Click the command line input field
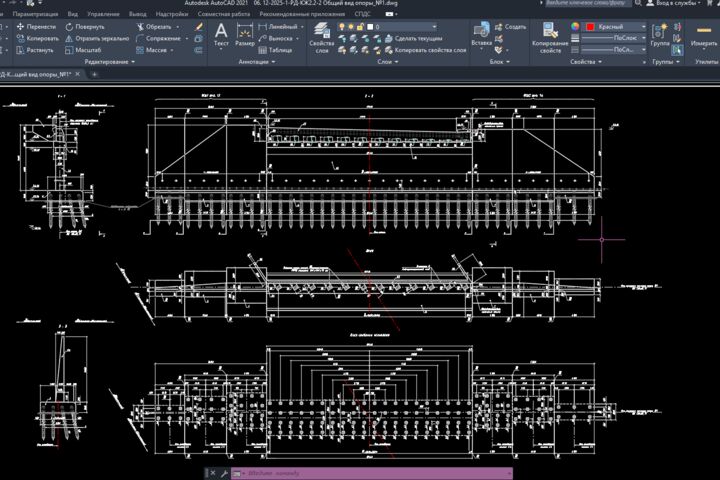Screen dimensions: 720x480 (371, 473)
